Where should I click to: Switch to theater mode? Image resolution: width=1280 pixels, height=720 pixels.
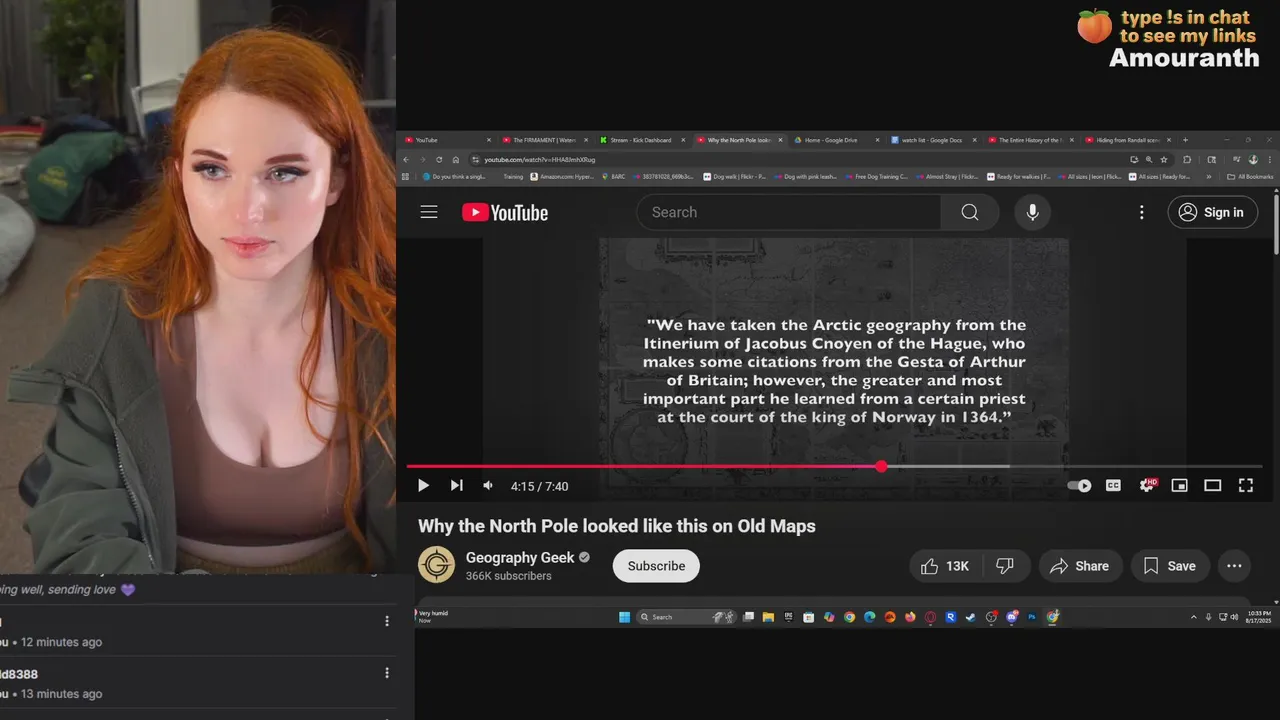(1212, 486)
